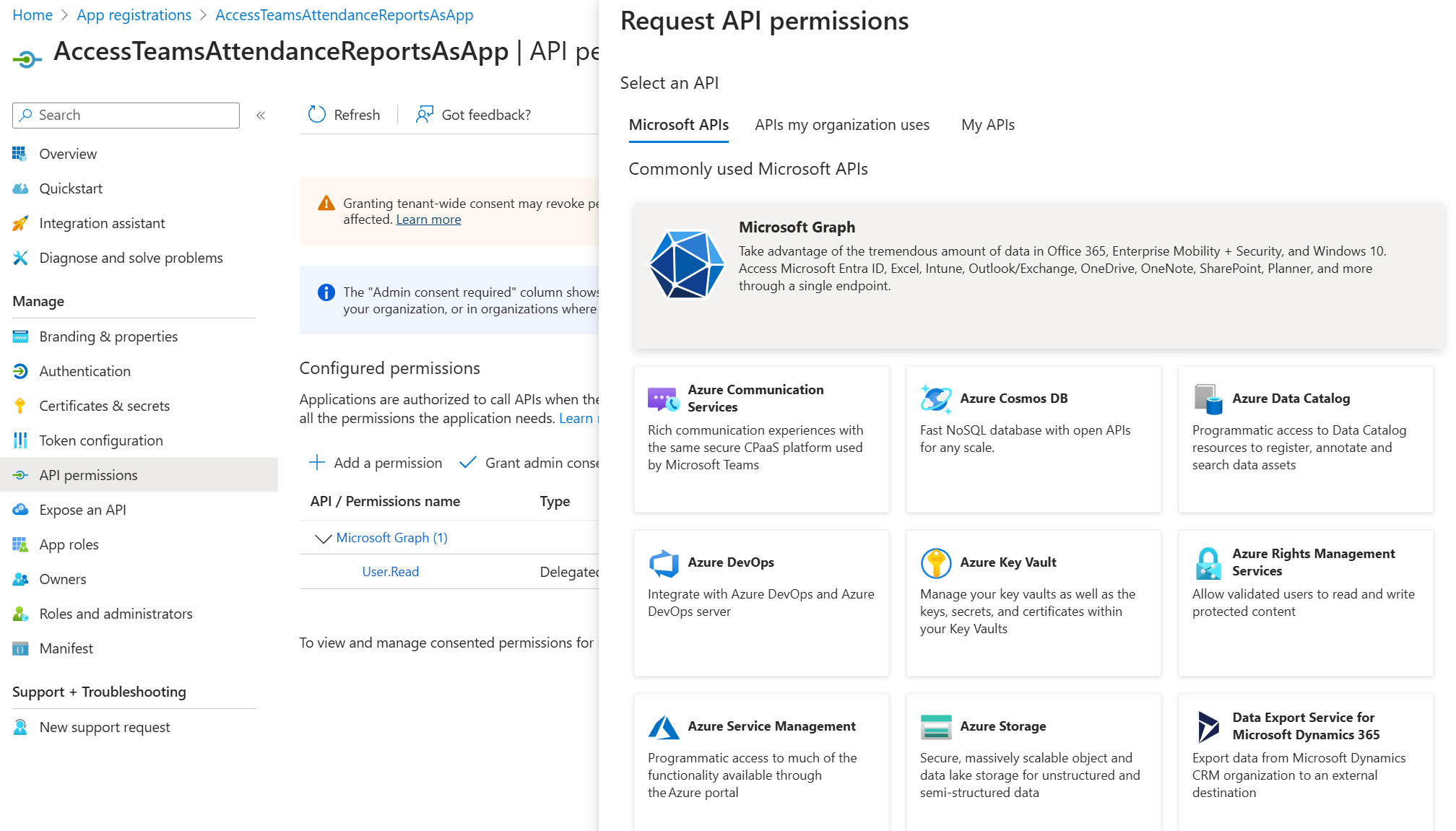This screenshot has width=1456, height=831.
Task: Switch to the My APIs tab
Action: (988, 124)
